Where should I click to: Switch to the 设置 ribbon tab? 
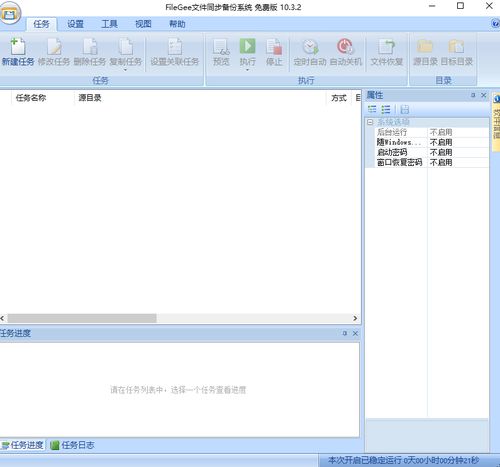tap(75, 24)
